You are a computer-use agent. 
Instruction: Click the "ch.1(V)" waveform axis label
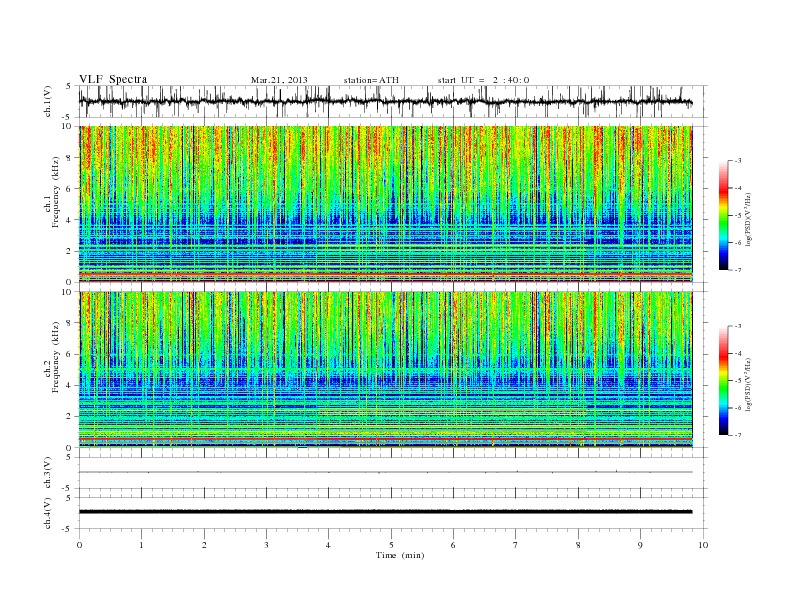pyautogui.click(x=48, y=101)
